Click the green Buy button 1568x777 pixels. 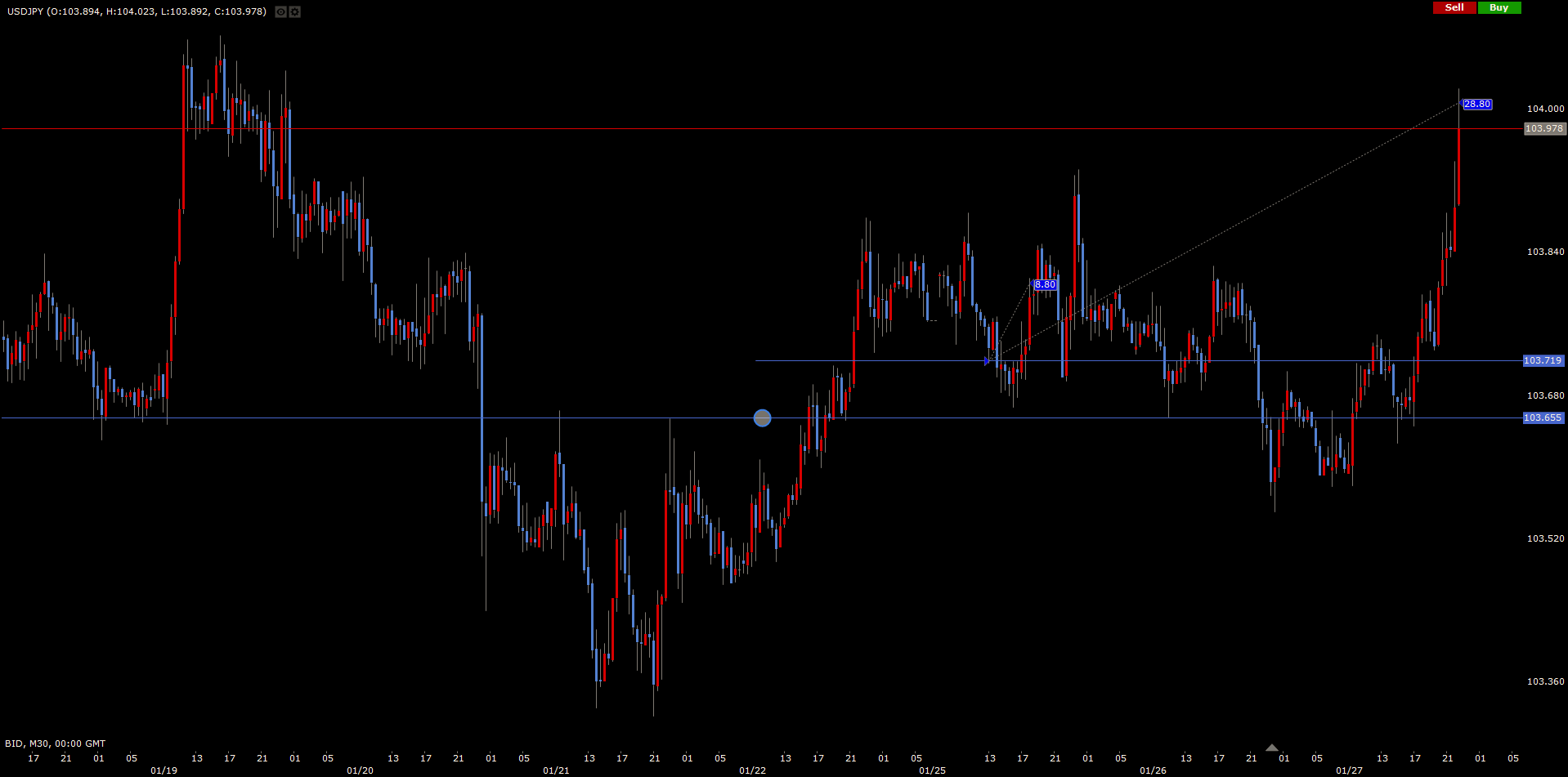point(1499,7)
